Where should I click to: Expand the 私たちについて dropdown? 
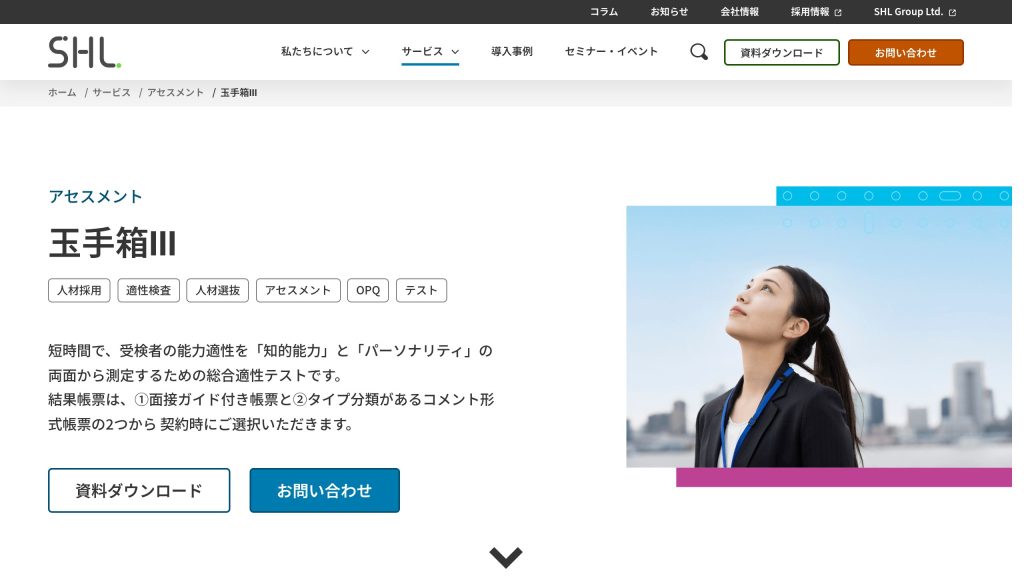tap(325, 51)
